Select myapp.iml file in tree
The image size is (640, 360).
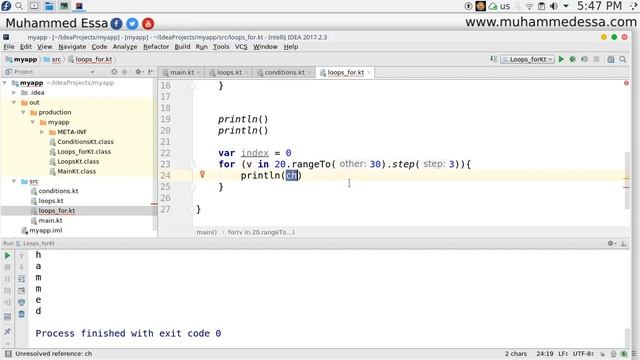coord(46,230)
